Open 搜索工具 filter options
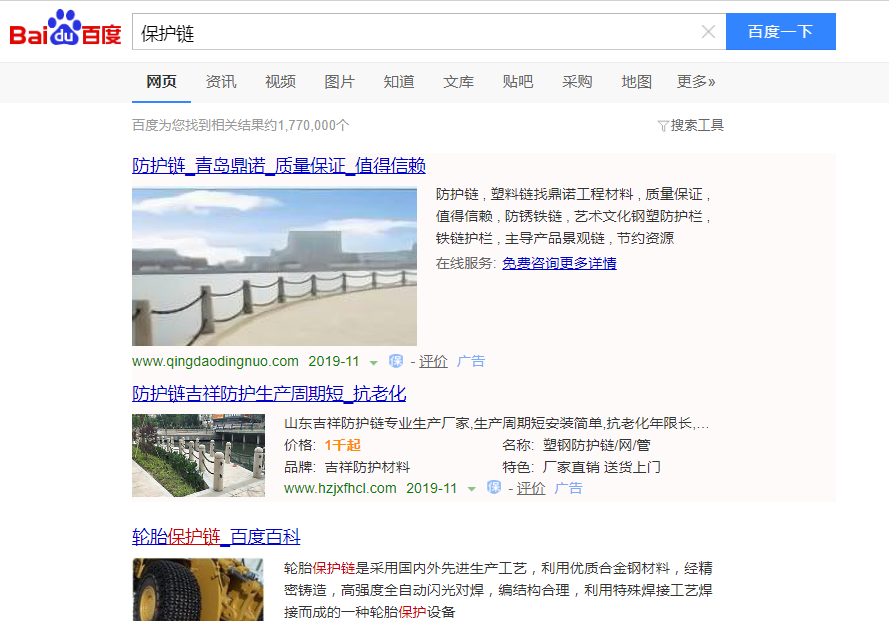The height and width of the screenshot is (621, 889). click(697, 125)
